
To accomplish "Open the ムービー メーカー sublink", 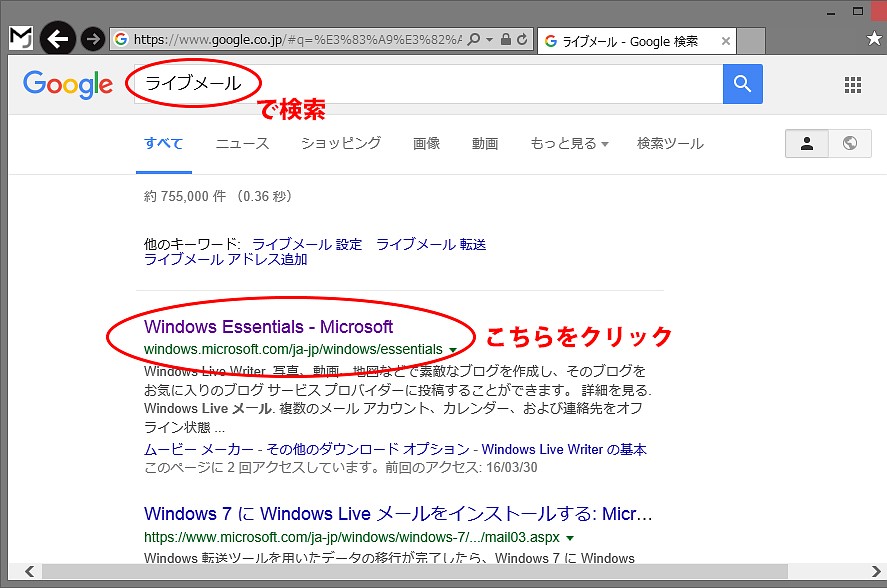I will 199,449.
